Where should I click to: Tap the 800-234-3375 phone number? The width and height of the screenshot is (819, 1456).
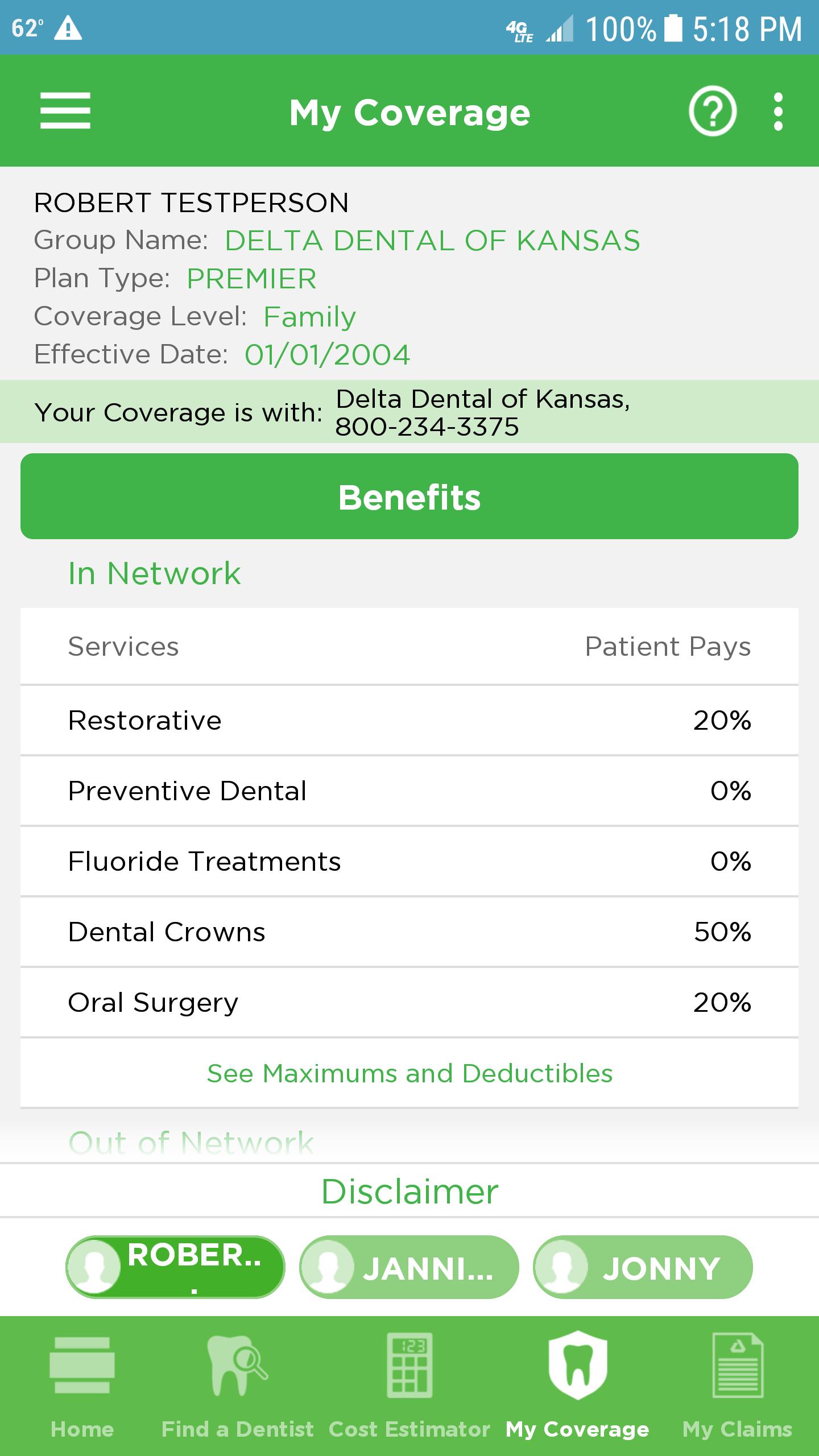tap(427, 427)
